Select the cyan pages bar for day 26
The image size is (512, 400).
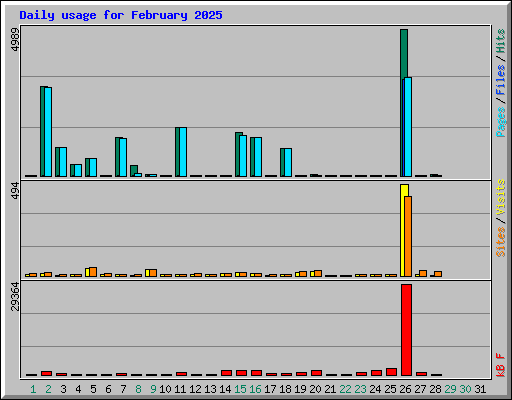point(408,127)
